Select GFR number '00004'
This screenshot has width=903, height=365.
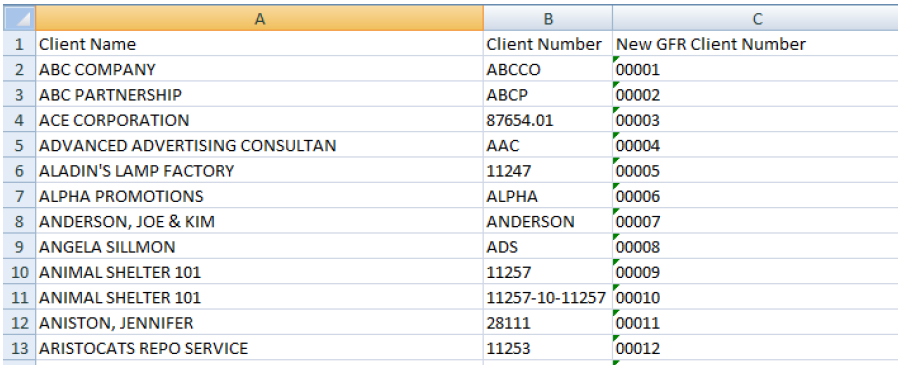coord(757,145)
